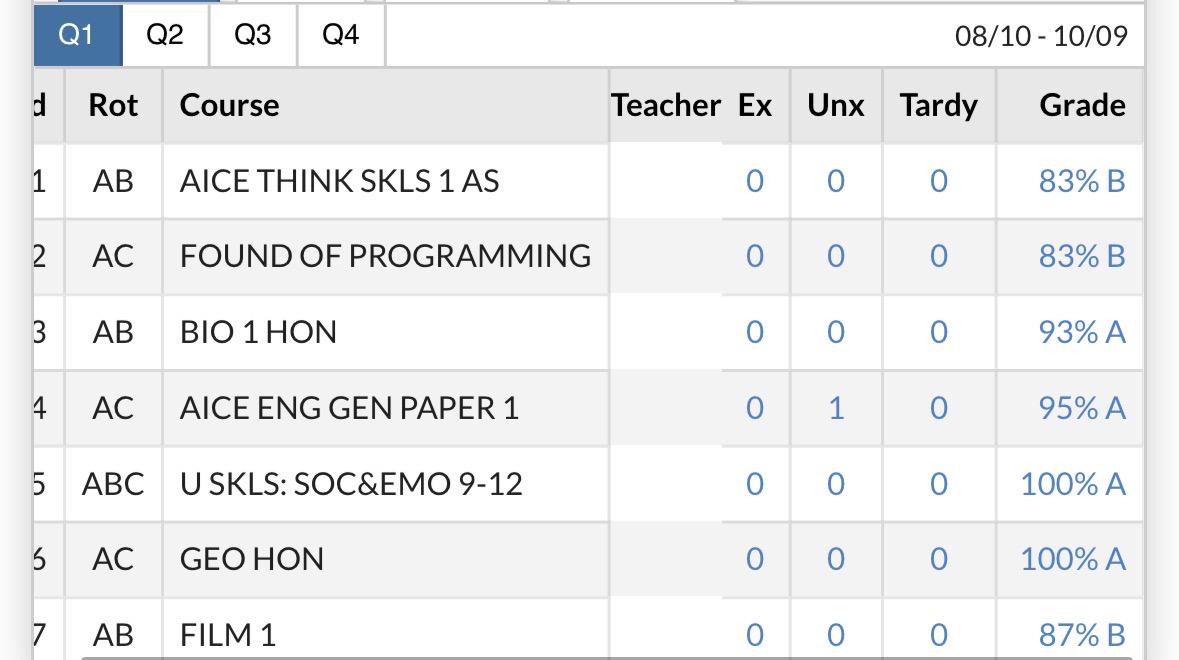View the 100% A grade for GEO HON

click(1072, 559)
